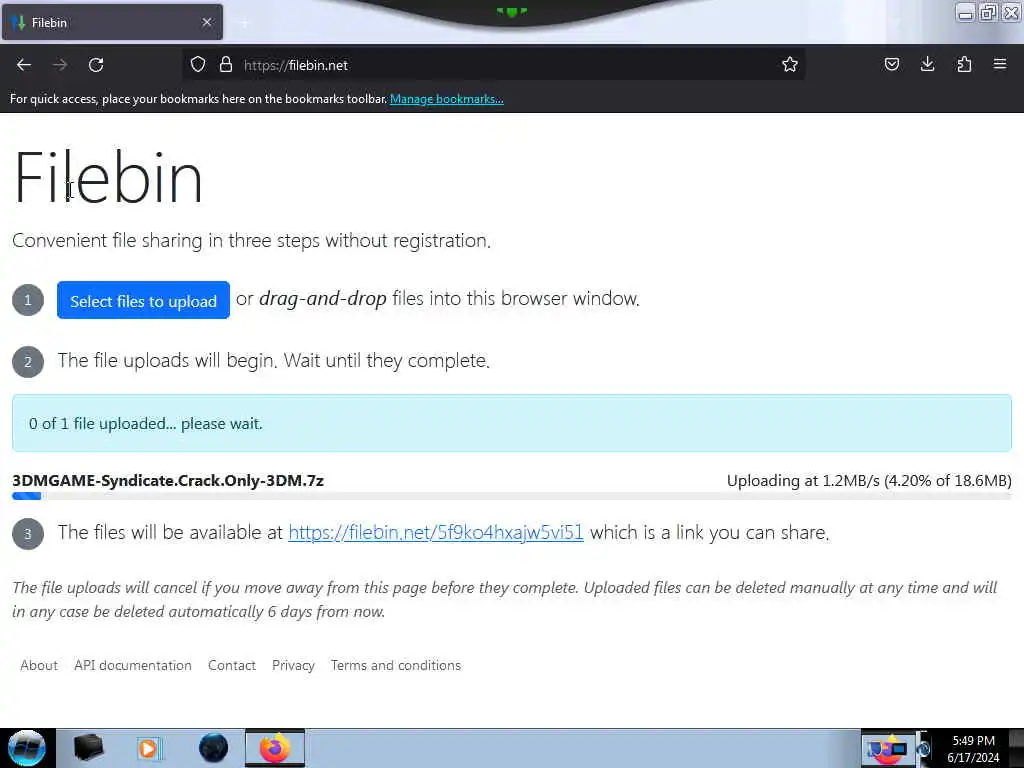Open the black cube taskbar app
Image resolution: width=1024 pixels, height=768 pixels.
click(89, 748)
